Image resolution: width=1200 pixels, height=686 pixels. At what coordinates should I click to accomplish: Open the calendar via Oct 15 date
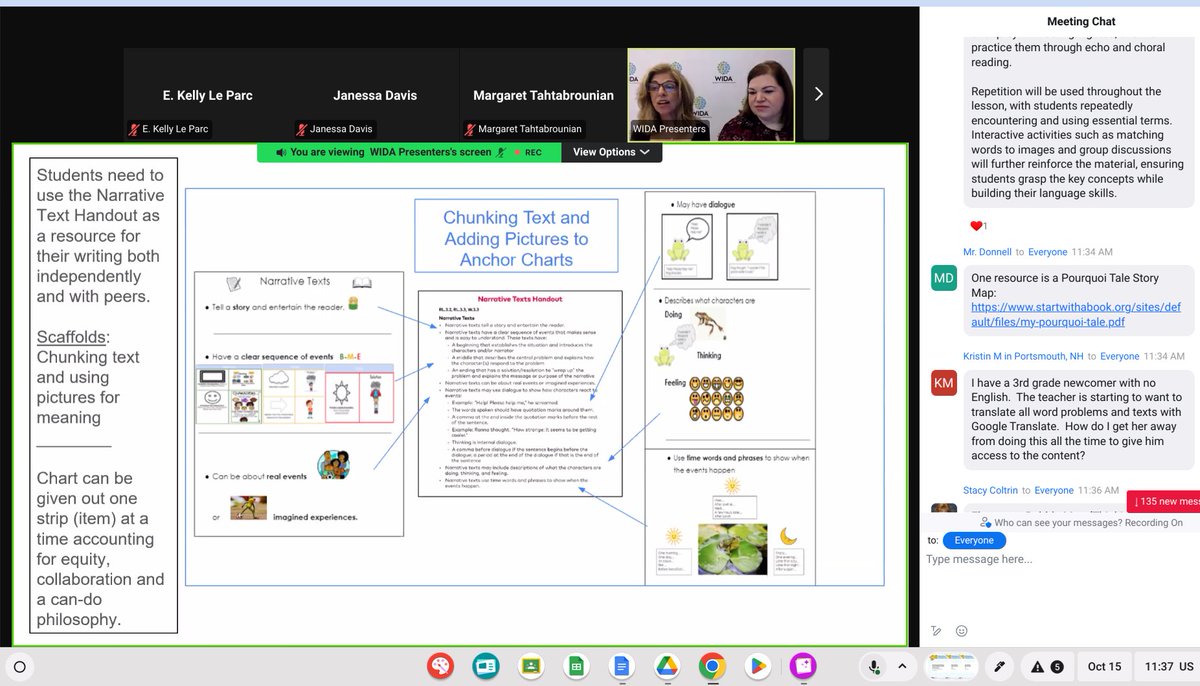(1104, 666)
